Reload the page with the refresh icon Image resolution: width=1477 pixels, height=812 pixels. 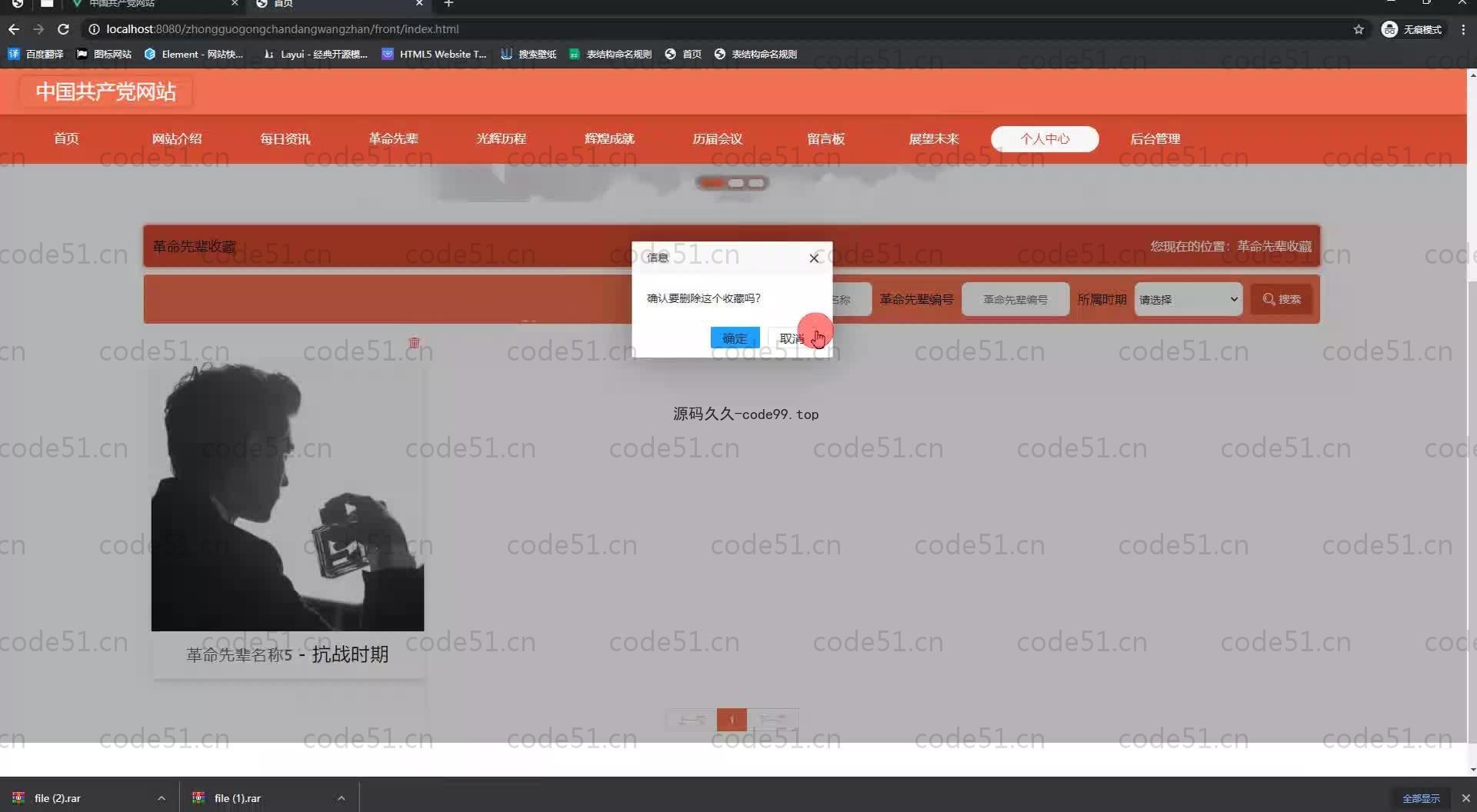[63, 29]
